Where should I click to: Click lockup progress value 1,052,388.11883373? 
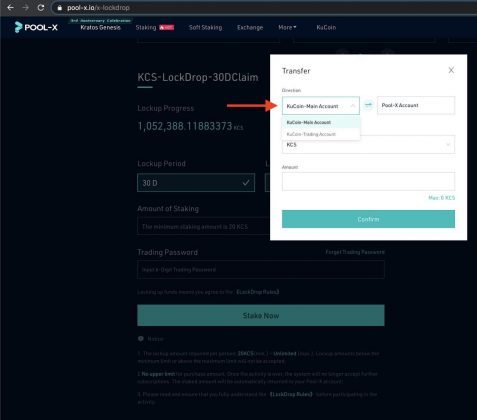(185, 126)
